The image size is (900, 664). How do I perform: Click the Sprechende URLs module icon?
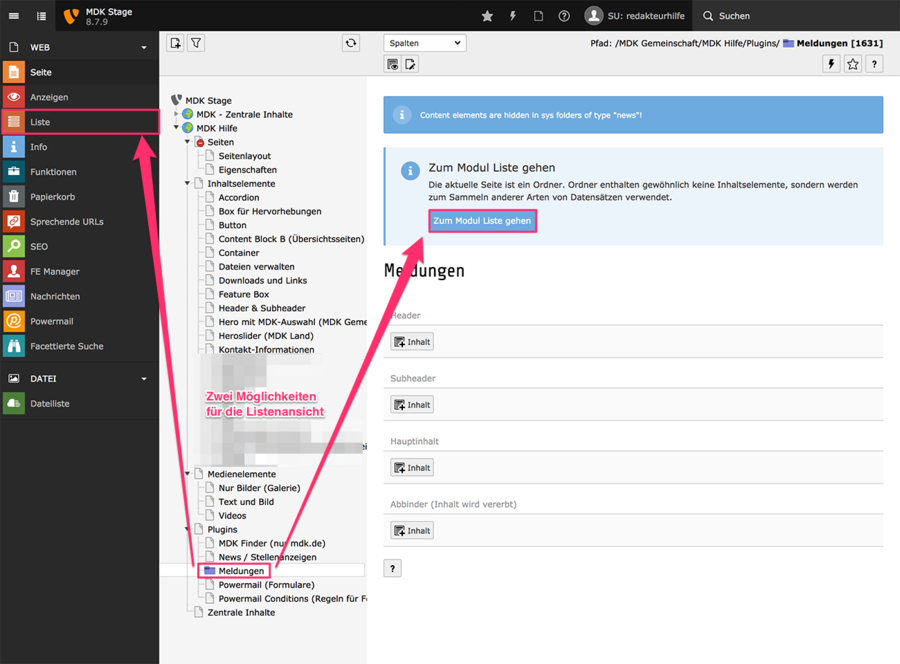[x=14, y=222]
